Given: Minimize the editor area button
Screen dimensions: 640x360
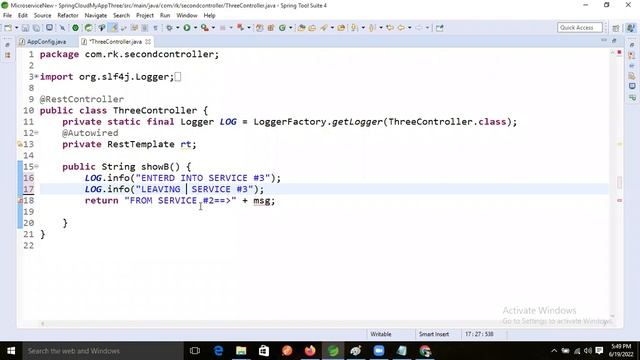Looking at the screenshot, I should click(604, 40).
